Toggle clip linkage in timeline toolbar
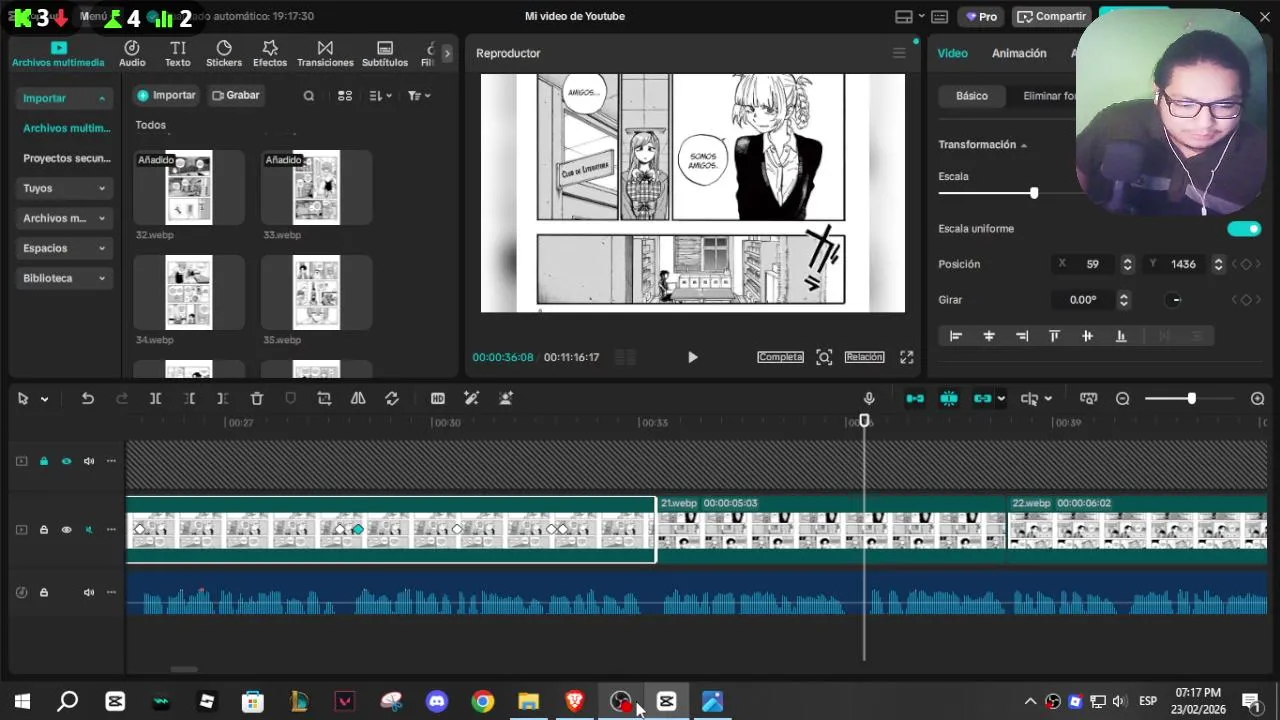This screenshot has width=1280, height=720. coord(983,398)
